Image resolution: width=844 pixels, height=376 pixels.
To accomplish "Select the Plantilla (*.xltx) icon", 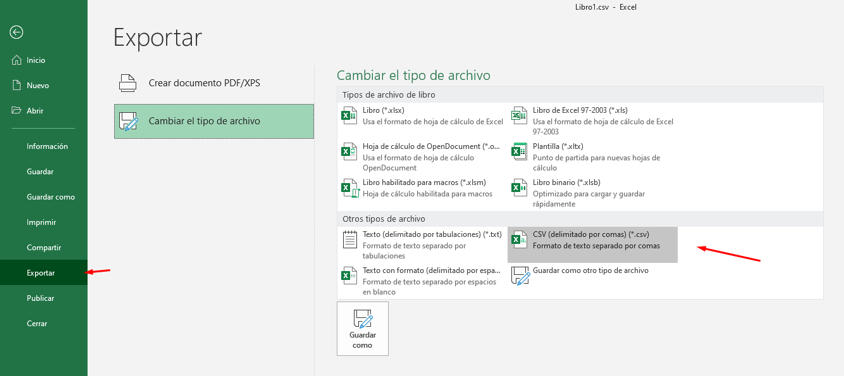I will pos(518,152).
